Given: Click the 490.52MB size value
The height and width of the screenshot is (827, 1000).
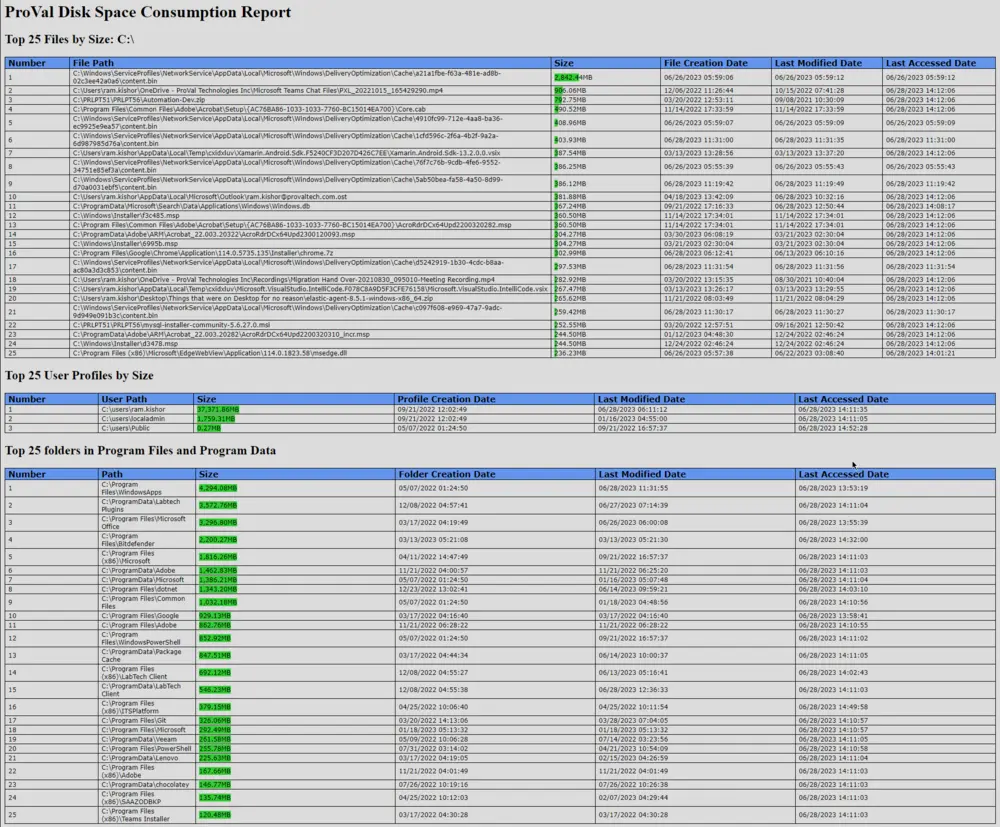Looking at the screenshot, I should click(x=570, y=109).
